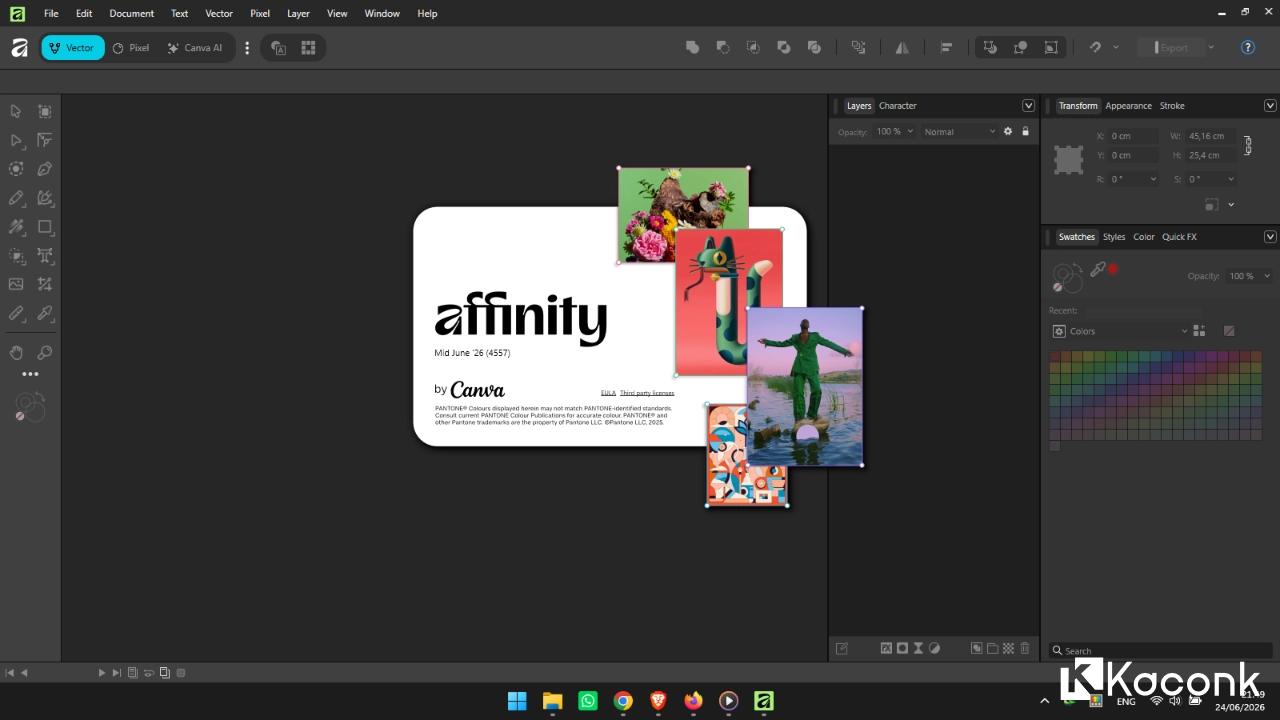The height and width of the screenshot is (720, 1280).
Task: Select the Zoom magnifier tool
Action: pos(45,352)
